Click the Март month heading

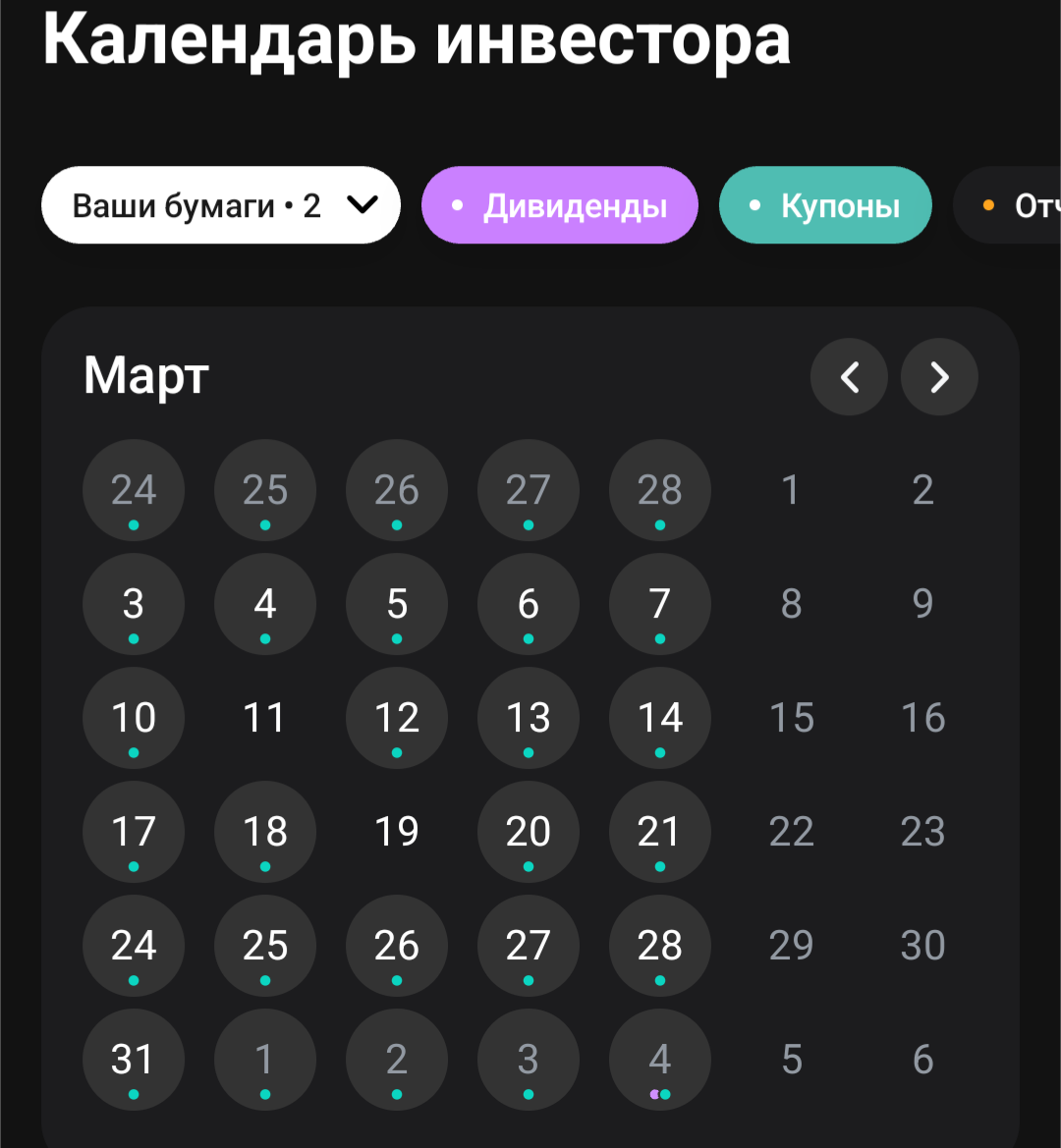pos(144,376)
